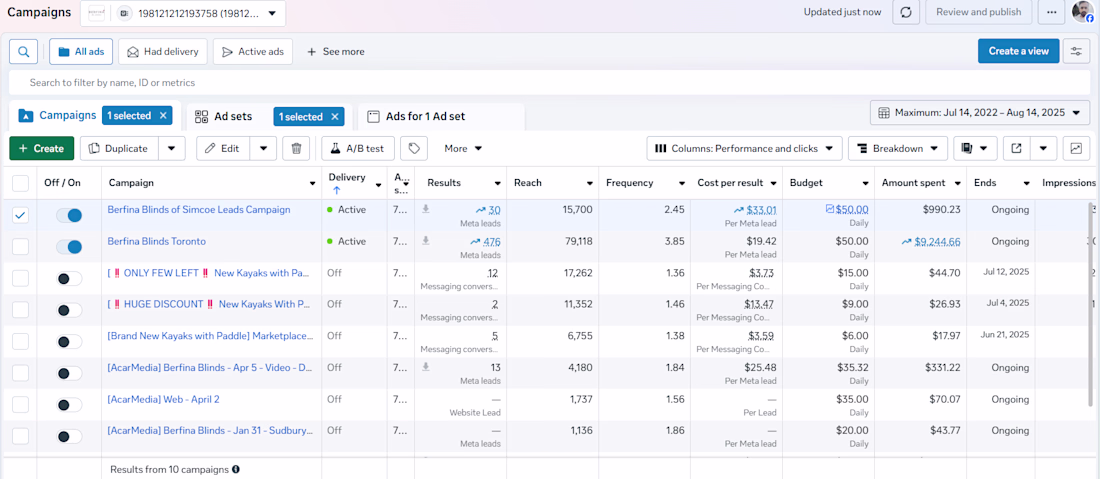This screenshot has height=479, width=1100.
Task: Click the 476 results value for Toronto
Action: coord(492,241)
